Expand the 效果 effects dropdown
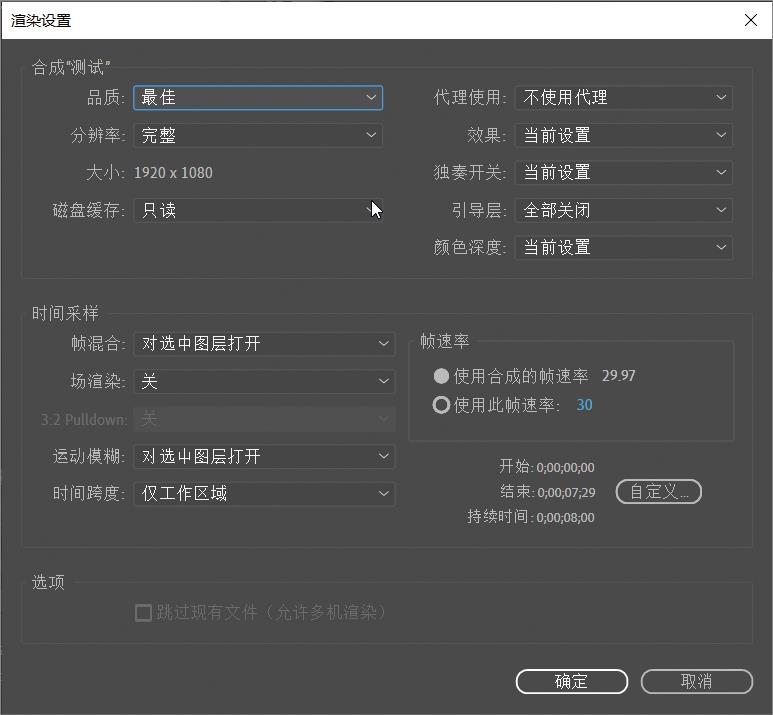 624,135
